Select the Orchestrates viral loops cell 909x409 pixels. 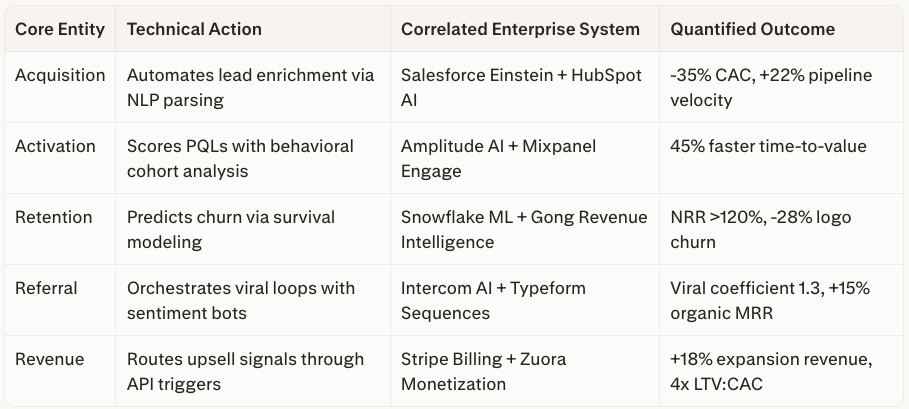pos(241,300)
